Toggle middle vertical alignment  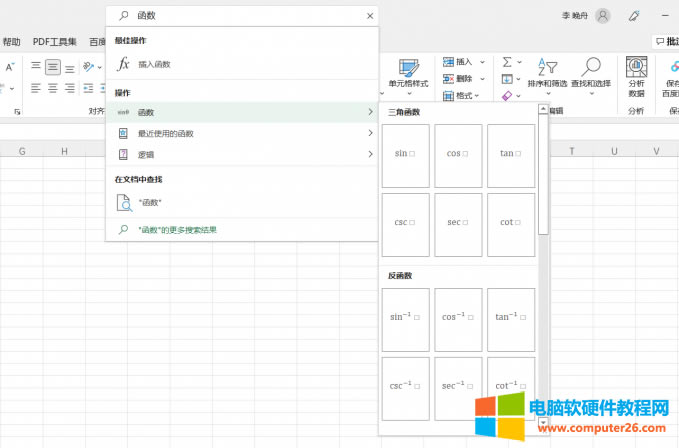tap(53, 67)
